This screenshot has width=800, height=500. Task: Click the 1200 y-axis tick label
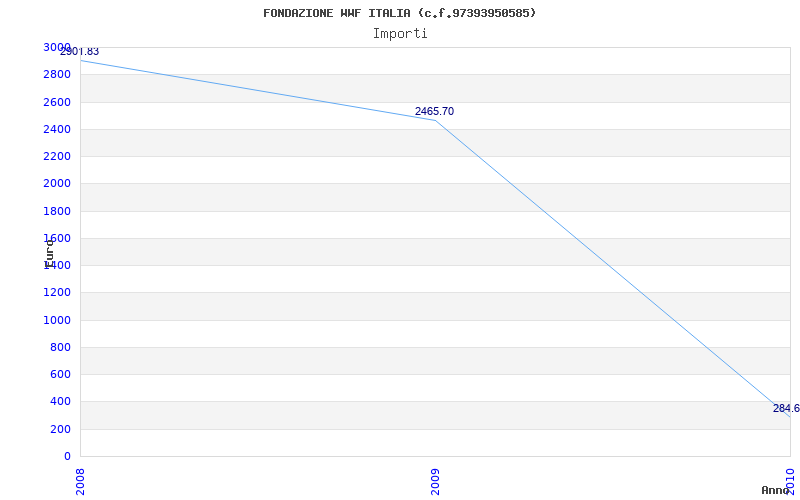tap(57, 292)
